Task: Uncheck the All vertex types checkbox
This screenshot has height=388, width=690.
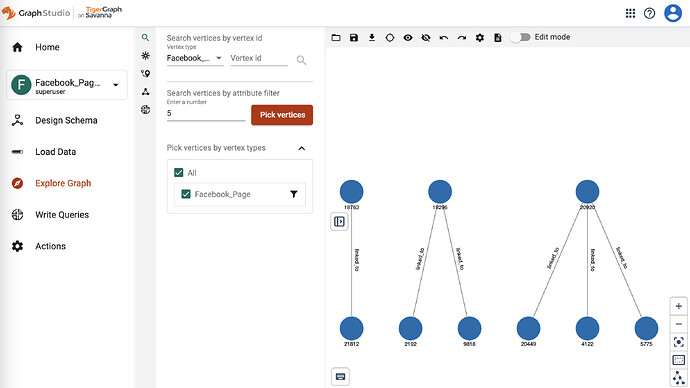Action: click(x=179, y=172)
